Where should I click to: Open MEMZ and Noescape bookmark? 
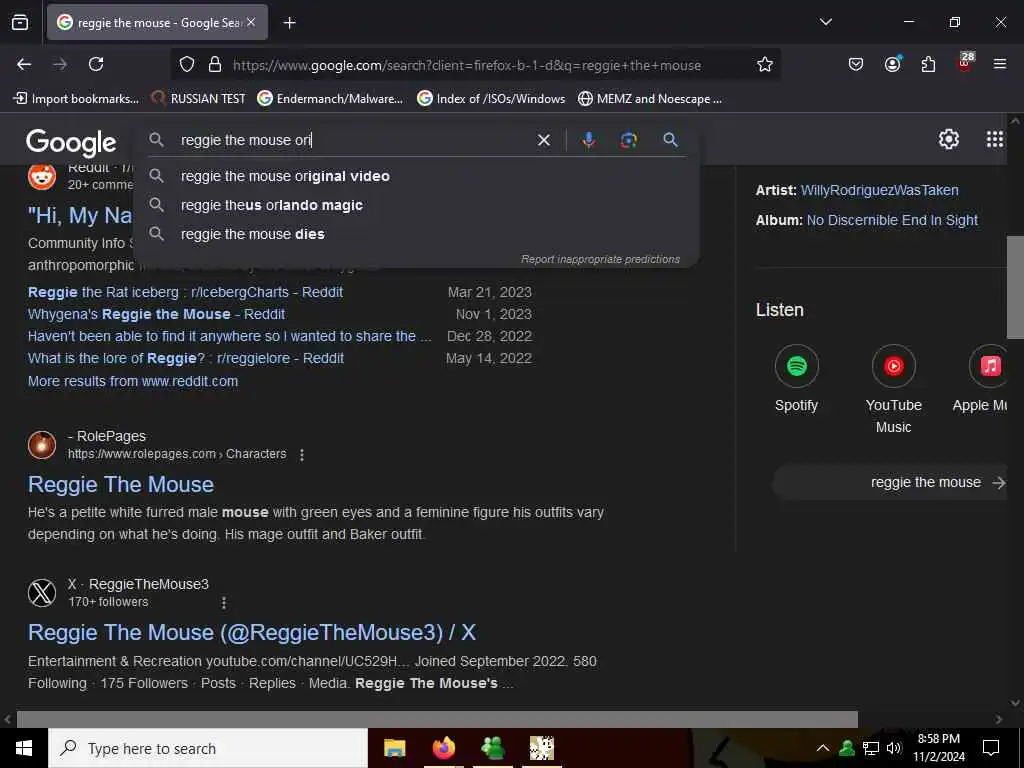tap(650, 99)
